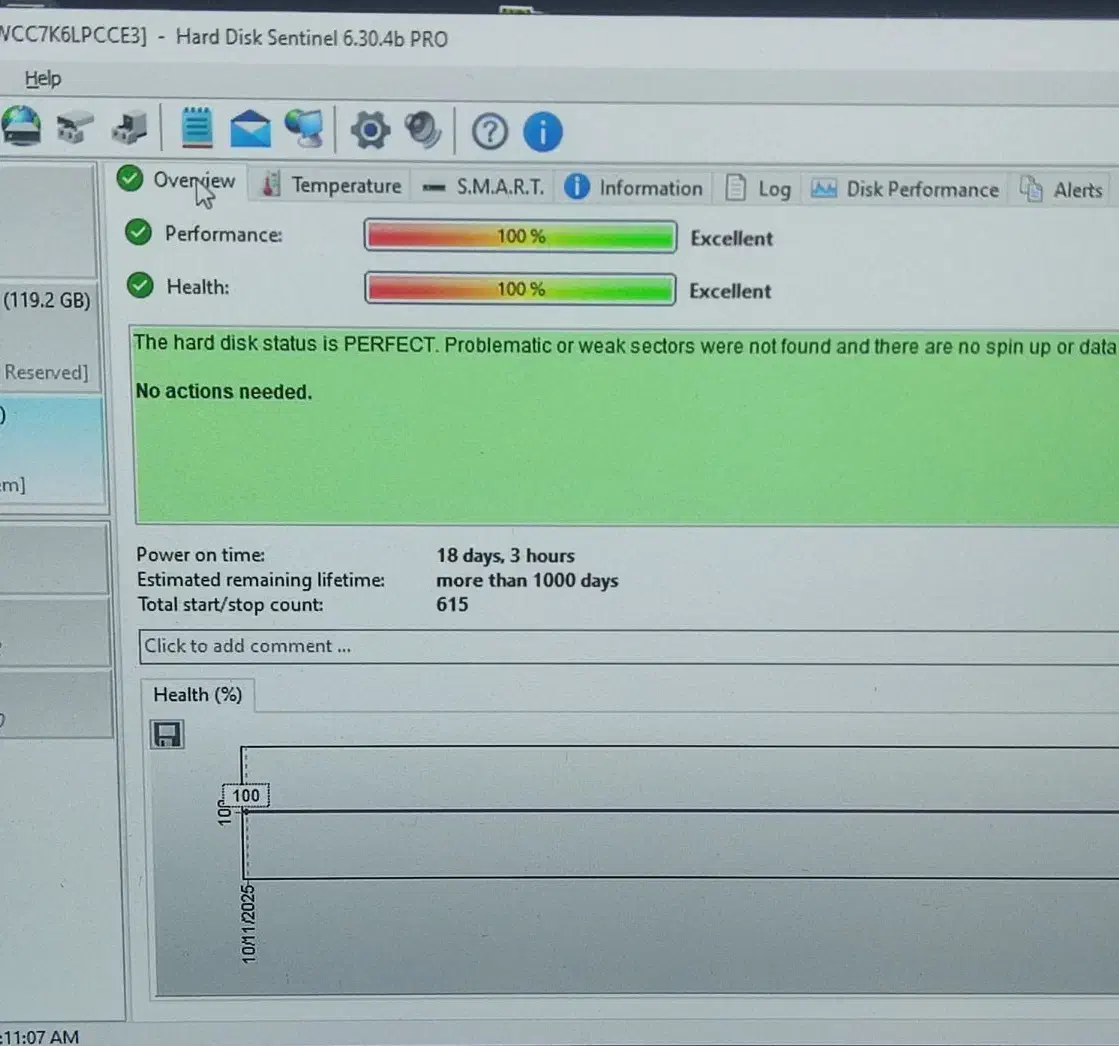Open the Alerts tab
This screenshot has width=1119, height=1046.
(1061, 190)
